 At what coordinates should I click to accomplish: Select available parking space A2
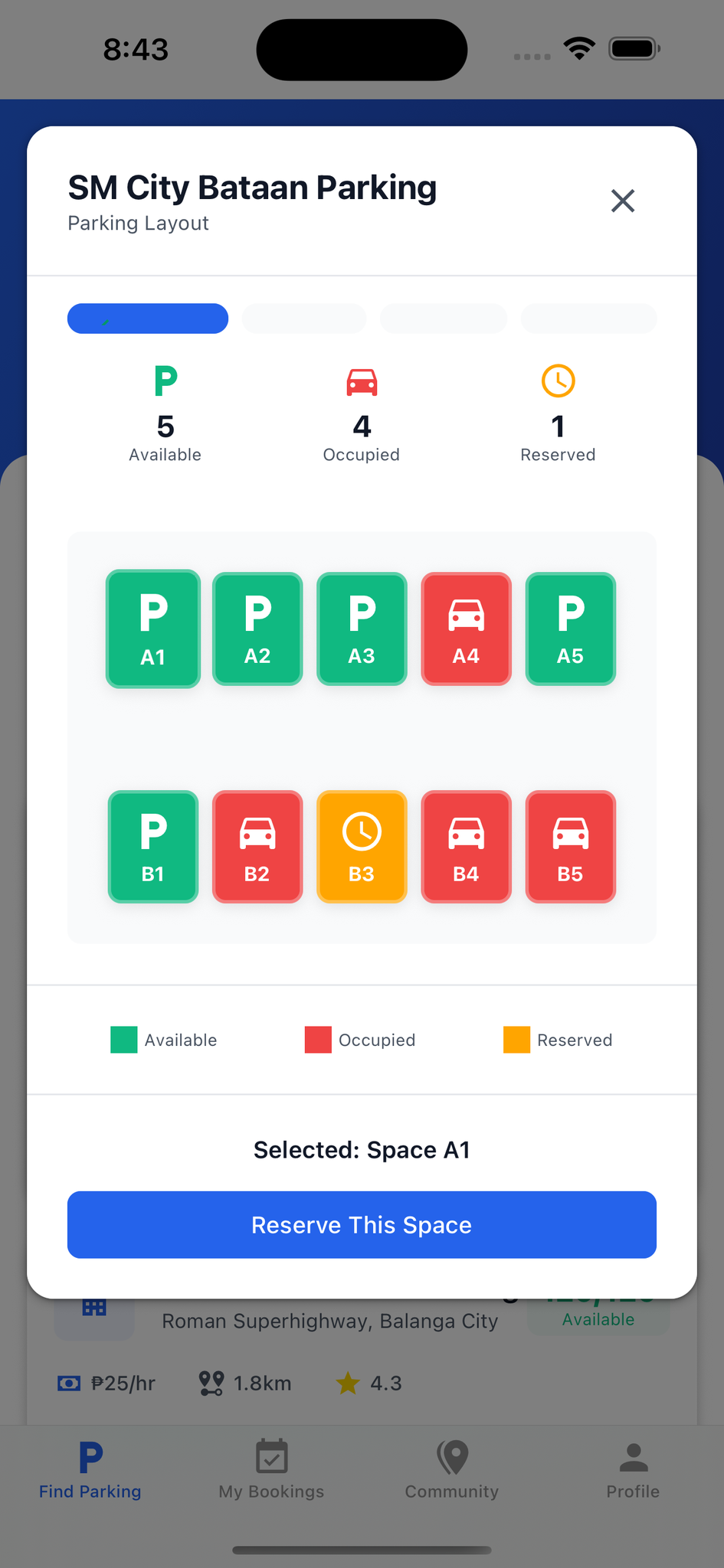(257, 629)
